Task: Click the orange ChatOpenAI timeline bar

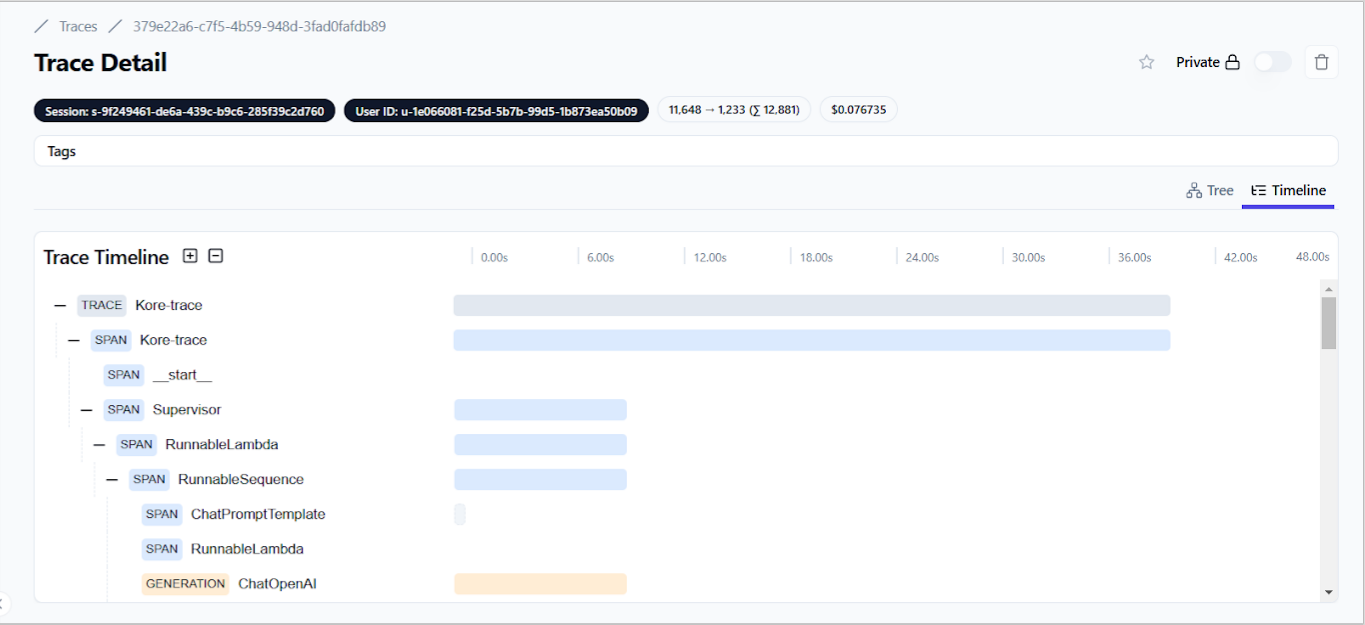Action: click(540, 584)
